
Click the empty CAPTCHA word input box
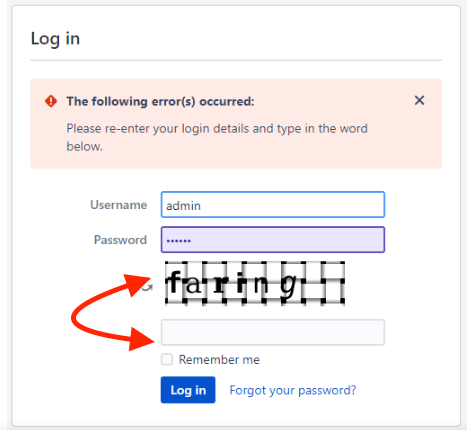tap(273, 332)
